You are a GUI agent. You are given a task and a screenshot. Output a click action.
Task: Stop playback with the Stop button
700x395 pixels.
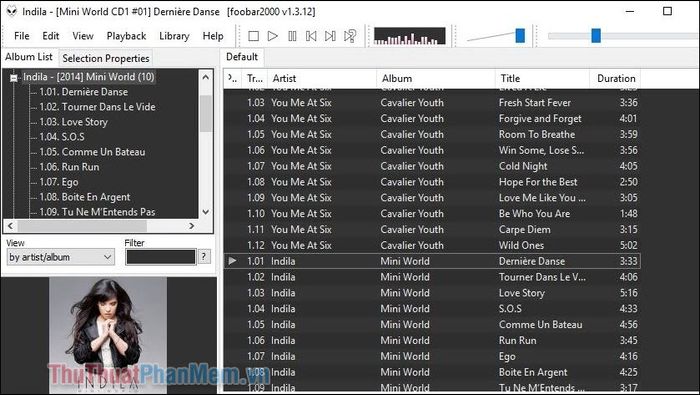[x=253, y=36]
